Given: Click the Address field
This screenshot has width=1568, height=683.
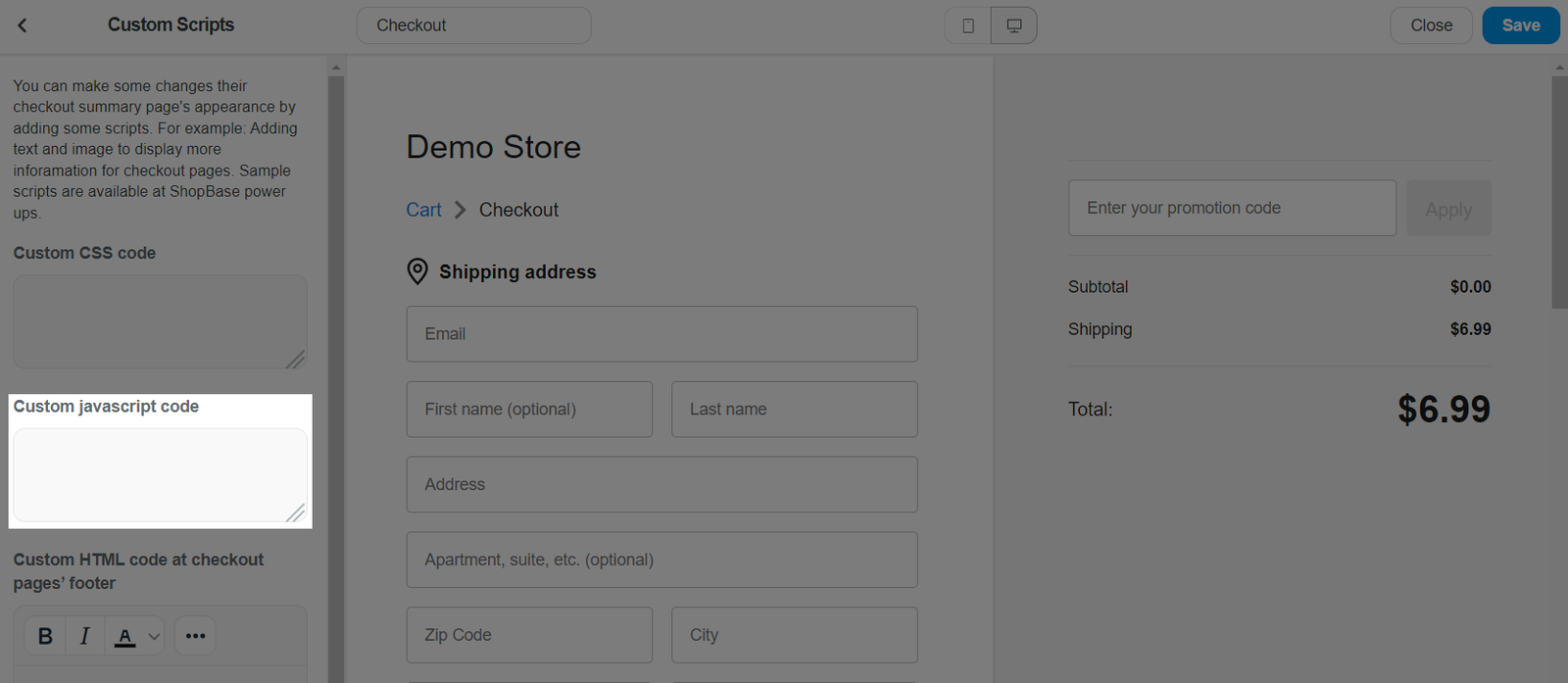Looking at the screenshot, I should pyautogui.click(x=661, y=484).
